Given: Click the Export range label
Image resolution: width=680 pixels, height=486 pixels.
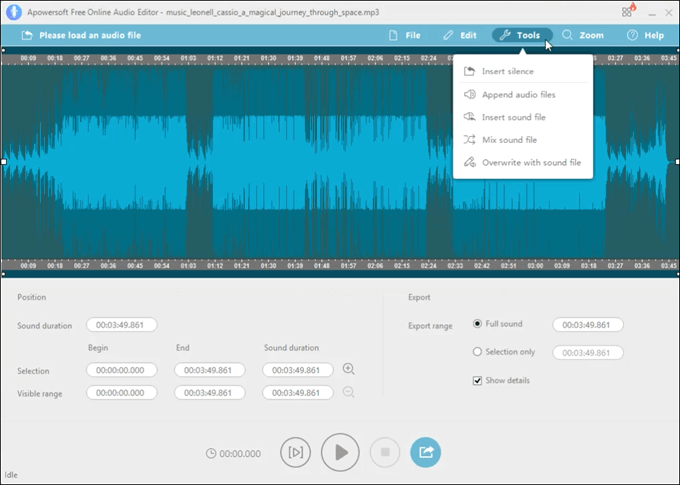Looking at the screenshot, I should (430, 326).
